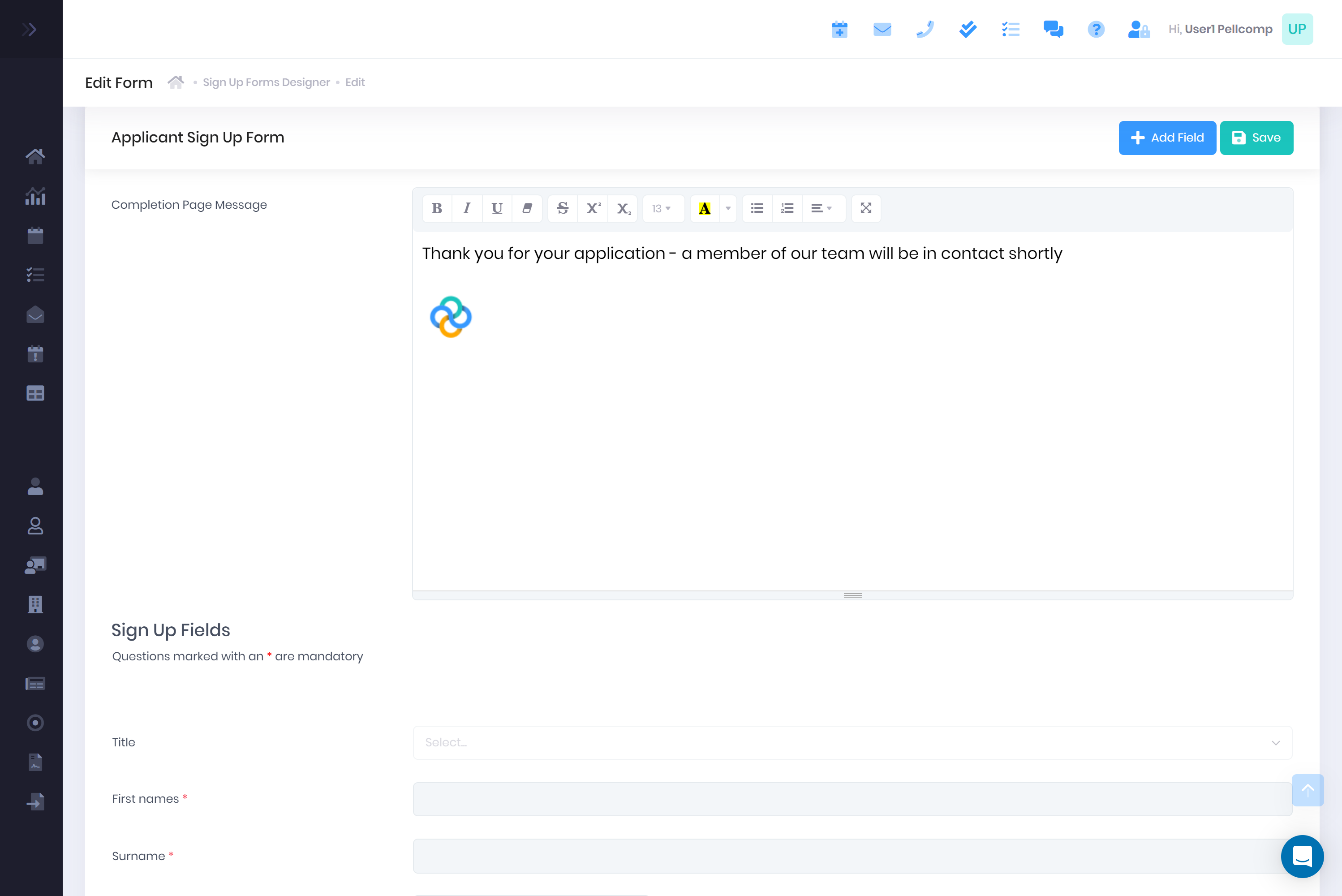1342x896 pixels.
Task: Insert an ordered numbered list
Action: [787, 208]
